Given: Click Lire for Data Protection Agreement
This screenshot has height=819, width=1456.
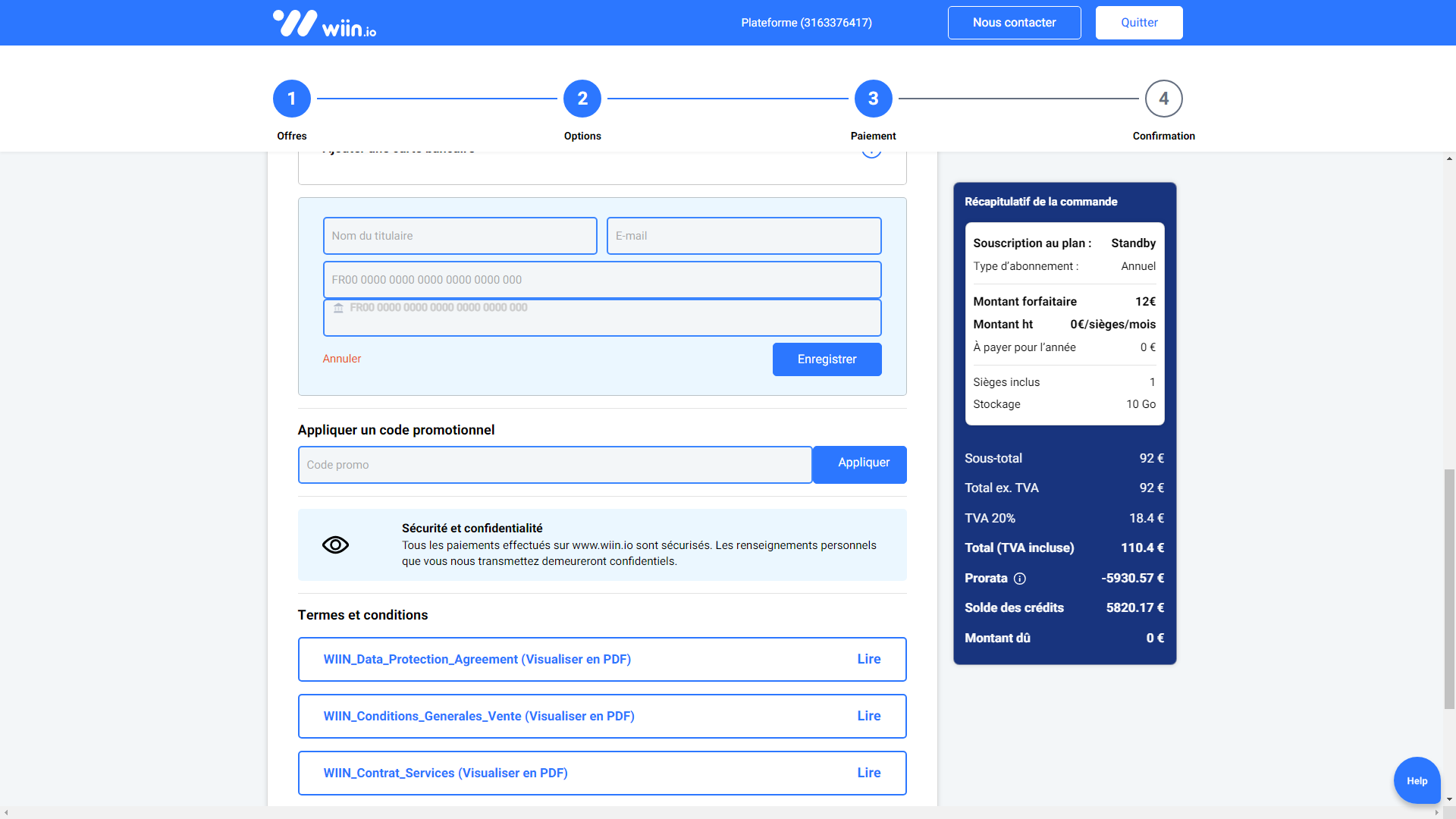Looking at the screenshot, I should point(869,659).
